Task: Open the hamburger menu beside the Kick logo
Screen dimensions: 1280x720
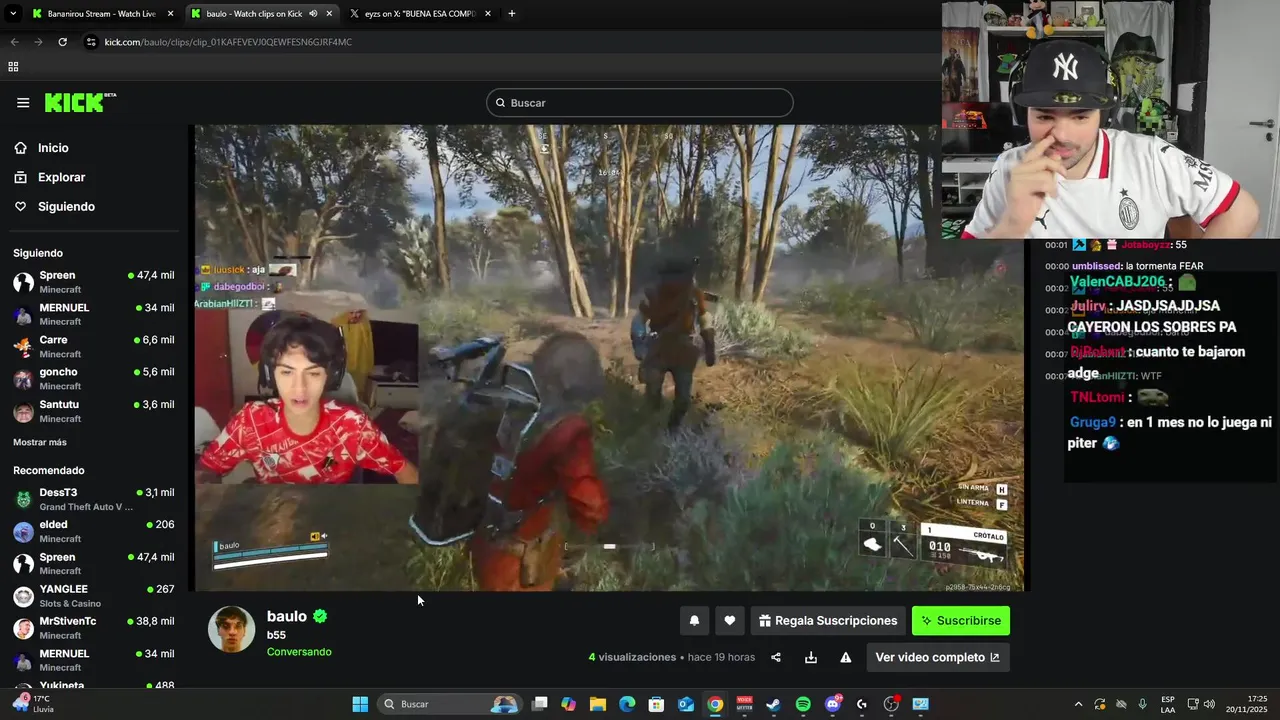Action: pyautogui.click(x=23, y=103)
